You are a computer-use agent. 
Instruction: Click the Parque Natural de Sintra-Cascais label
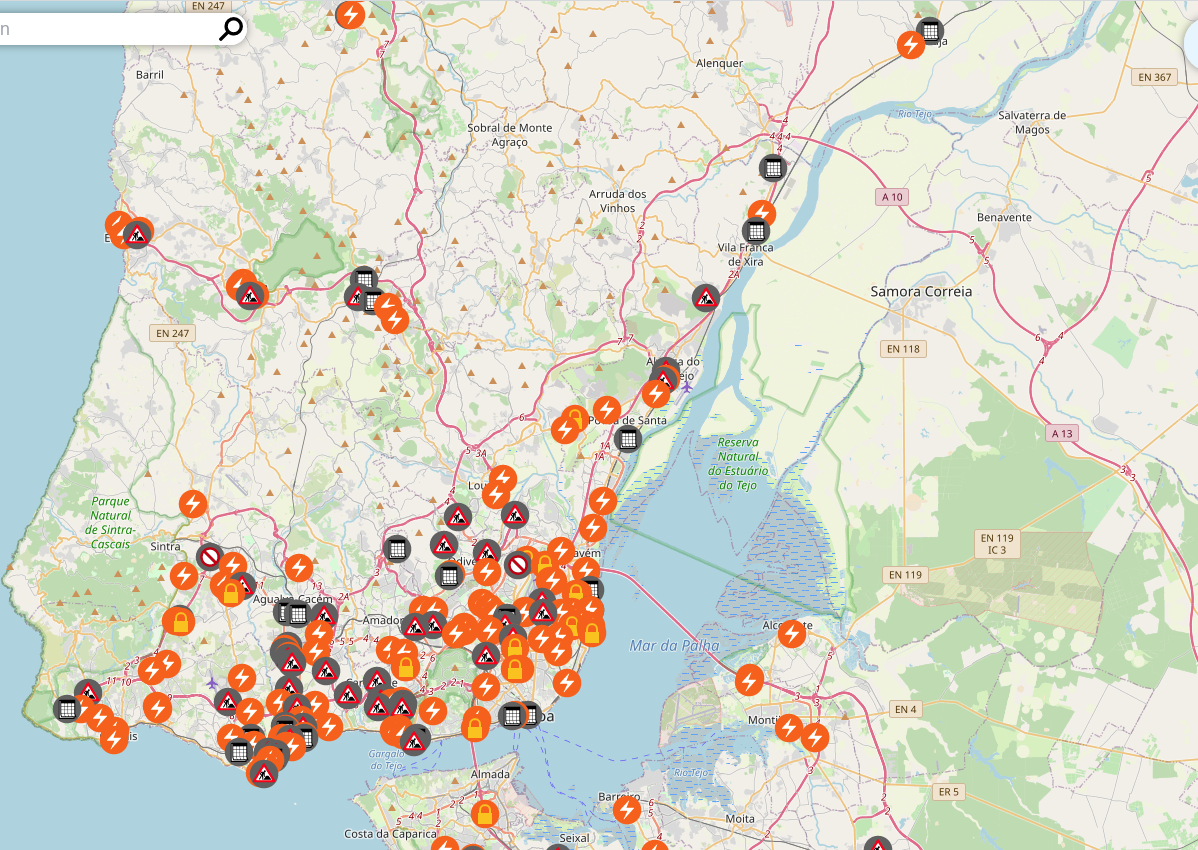tap(112, 523)
